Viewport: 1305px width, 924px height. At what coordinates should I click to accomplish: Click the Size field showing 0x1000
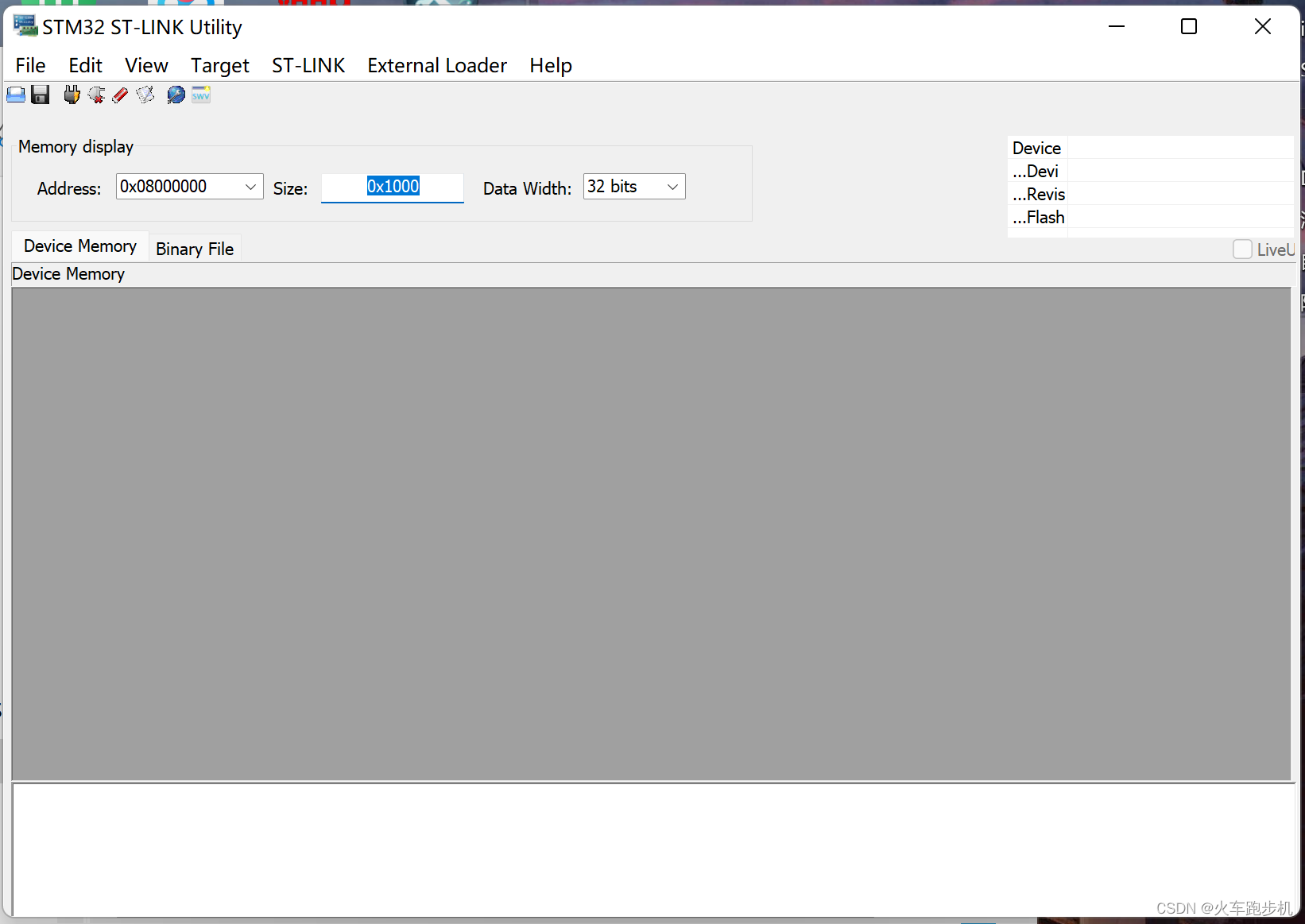393,188
